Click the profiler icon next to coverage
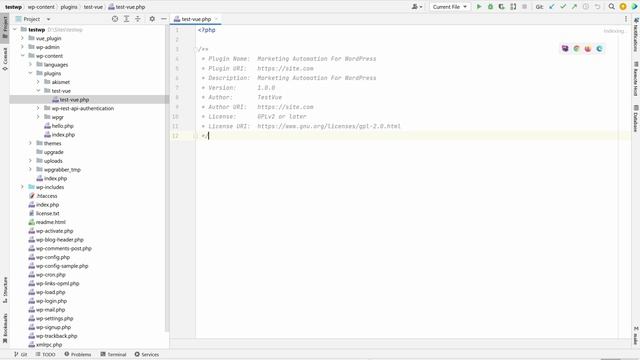The height and width of the screenshot is (360, 640). [x=513, y=7]
